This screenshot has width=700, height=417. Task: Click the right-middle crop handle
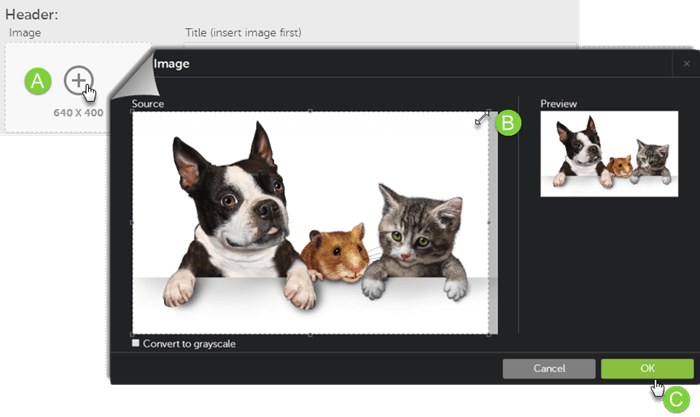point(489,222)
